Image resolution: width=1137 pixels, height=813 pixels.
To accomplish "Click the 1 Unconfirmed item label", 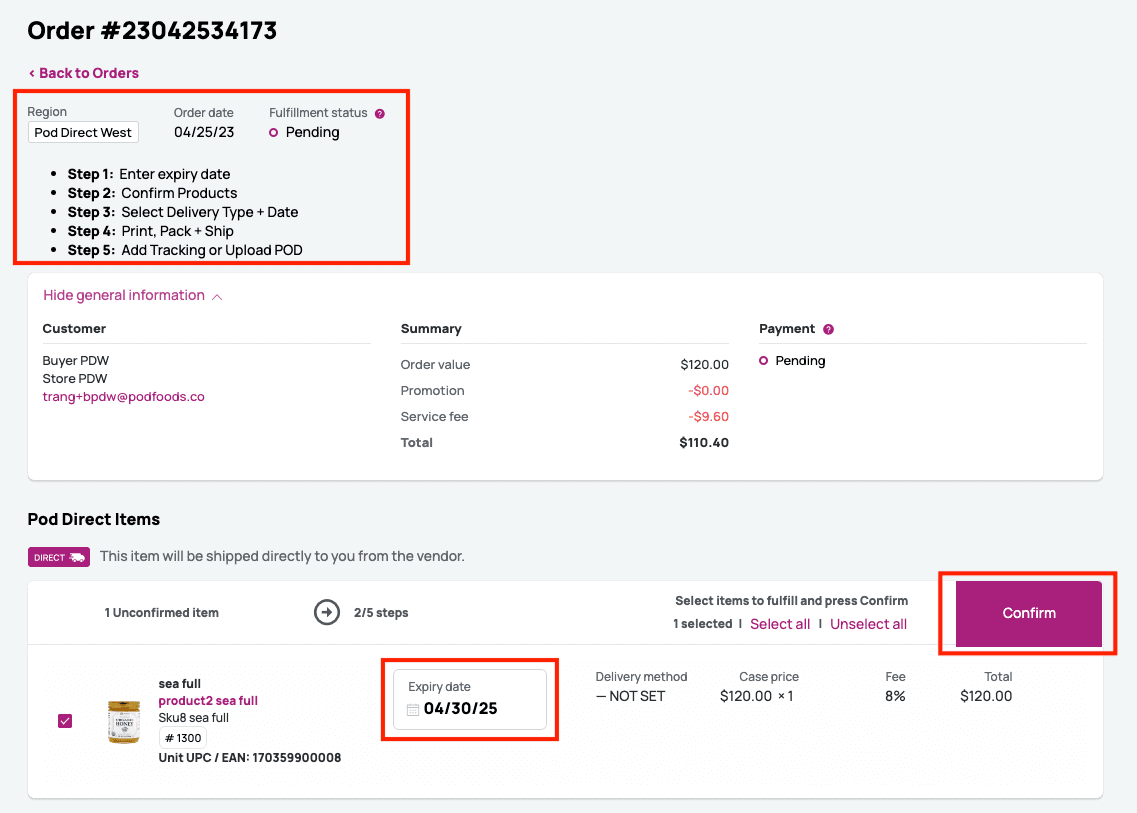I will (x=162, y=613).
